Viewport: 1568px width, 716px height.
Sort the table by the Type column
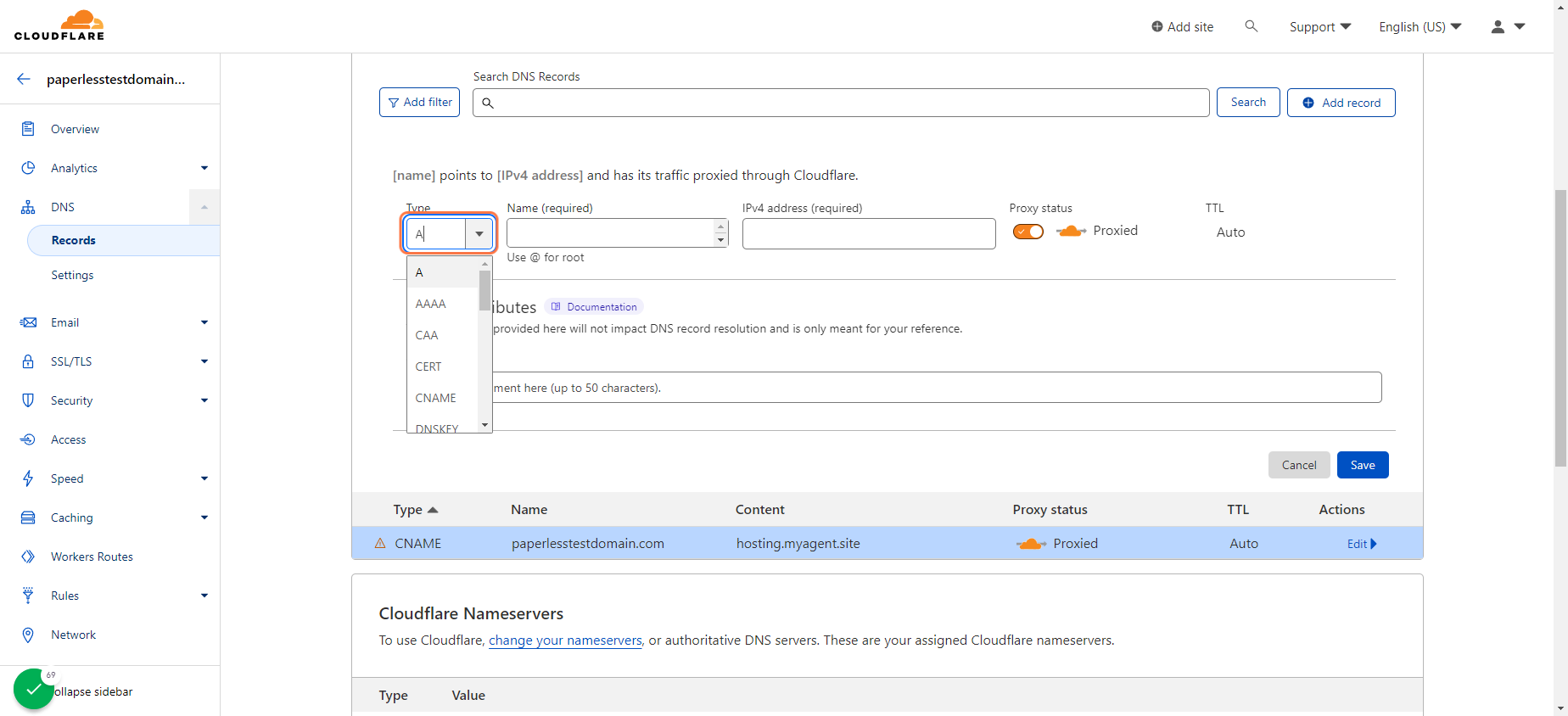[x=416, y=510]
